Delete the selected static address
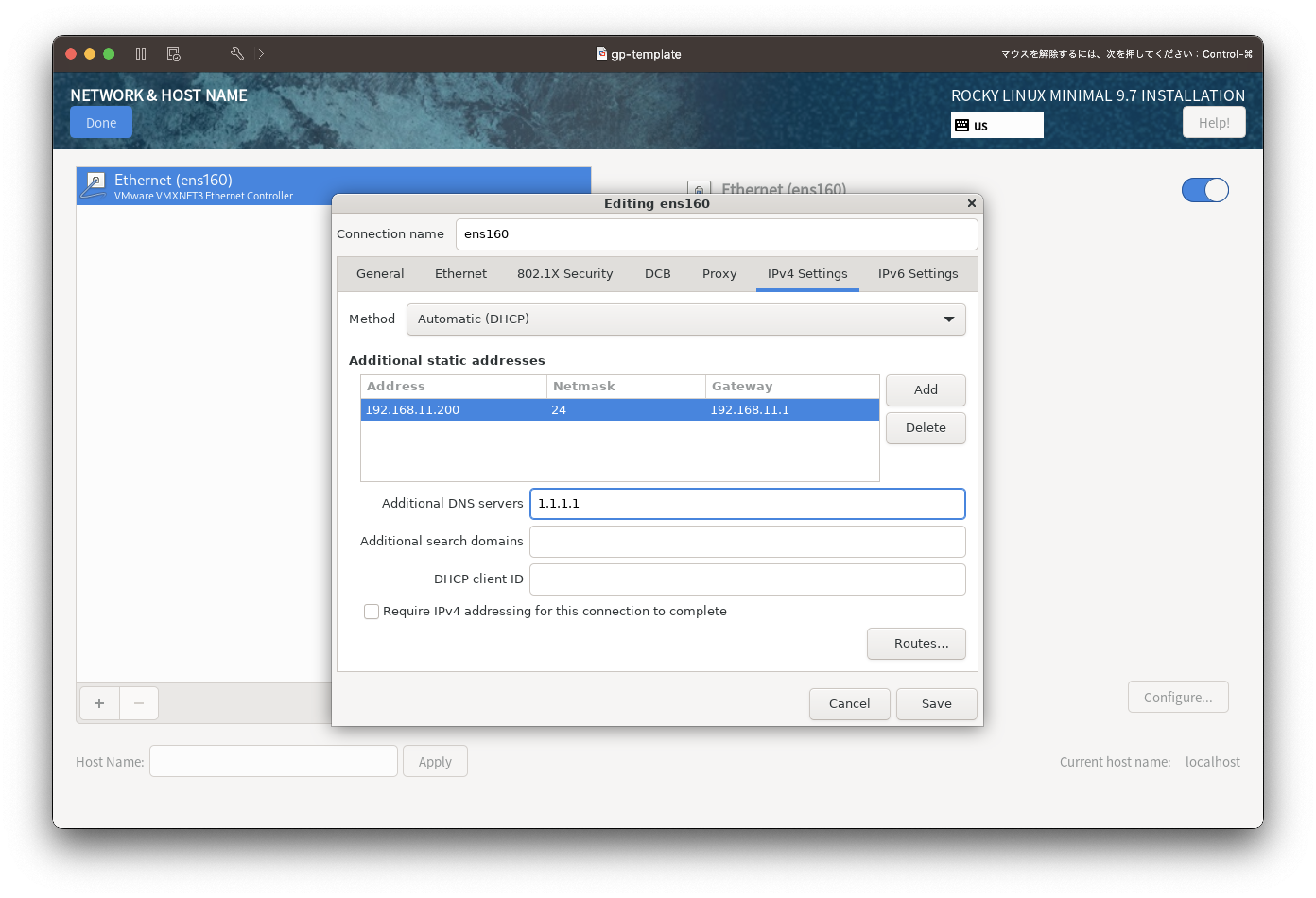This screenshot has height=898, width=1316. [925, 428]
